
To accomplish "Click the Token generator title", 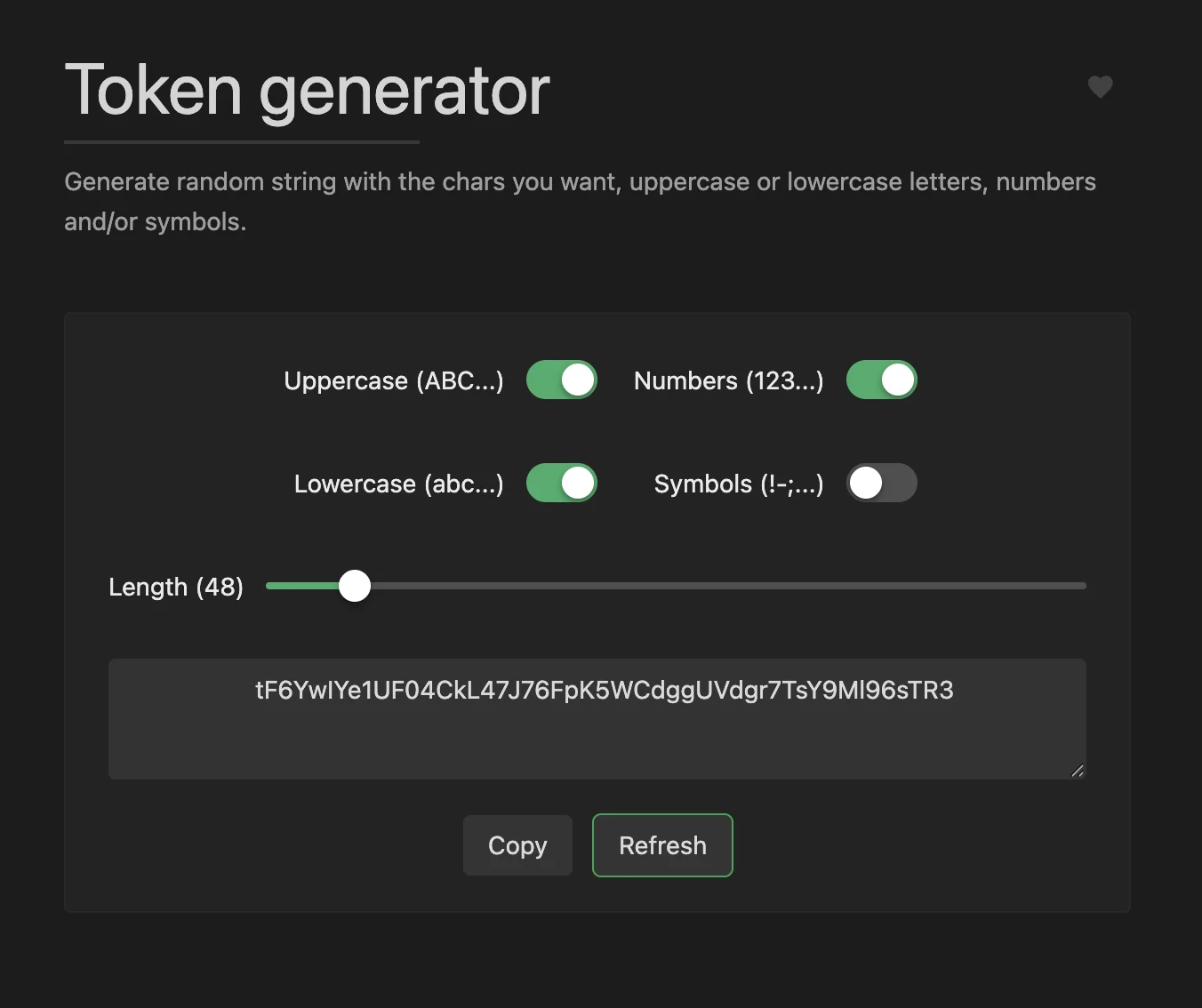I will pyautogui.click(x=307, y=89).
